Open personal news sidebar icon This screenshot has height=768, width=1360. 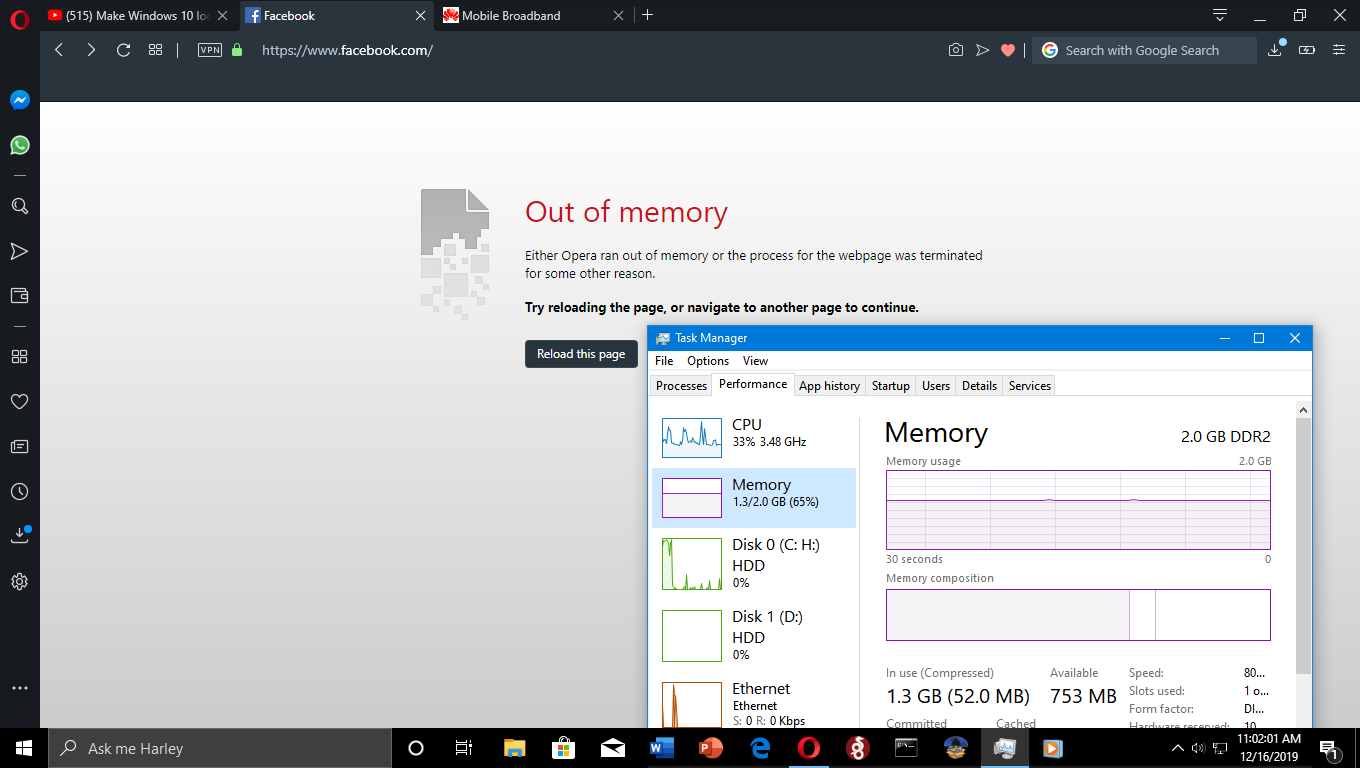click(x=19, y=447)
